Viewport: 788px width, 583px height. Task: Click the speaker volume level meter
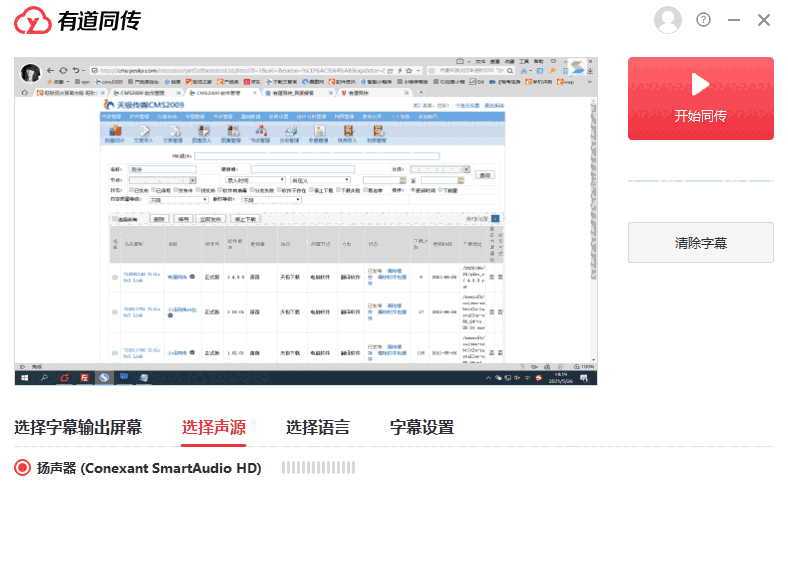click(318, 468)
